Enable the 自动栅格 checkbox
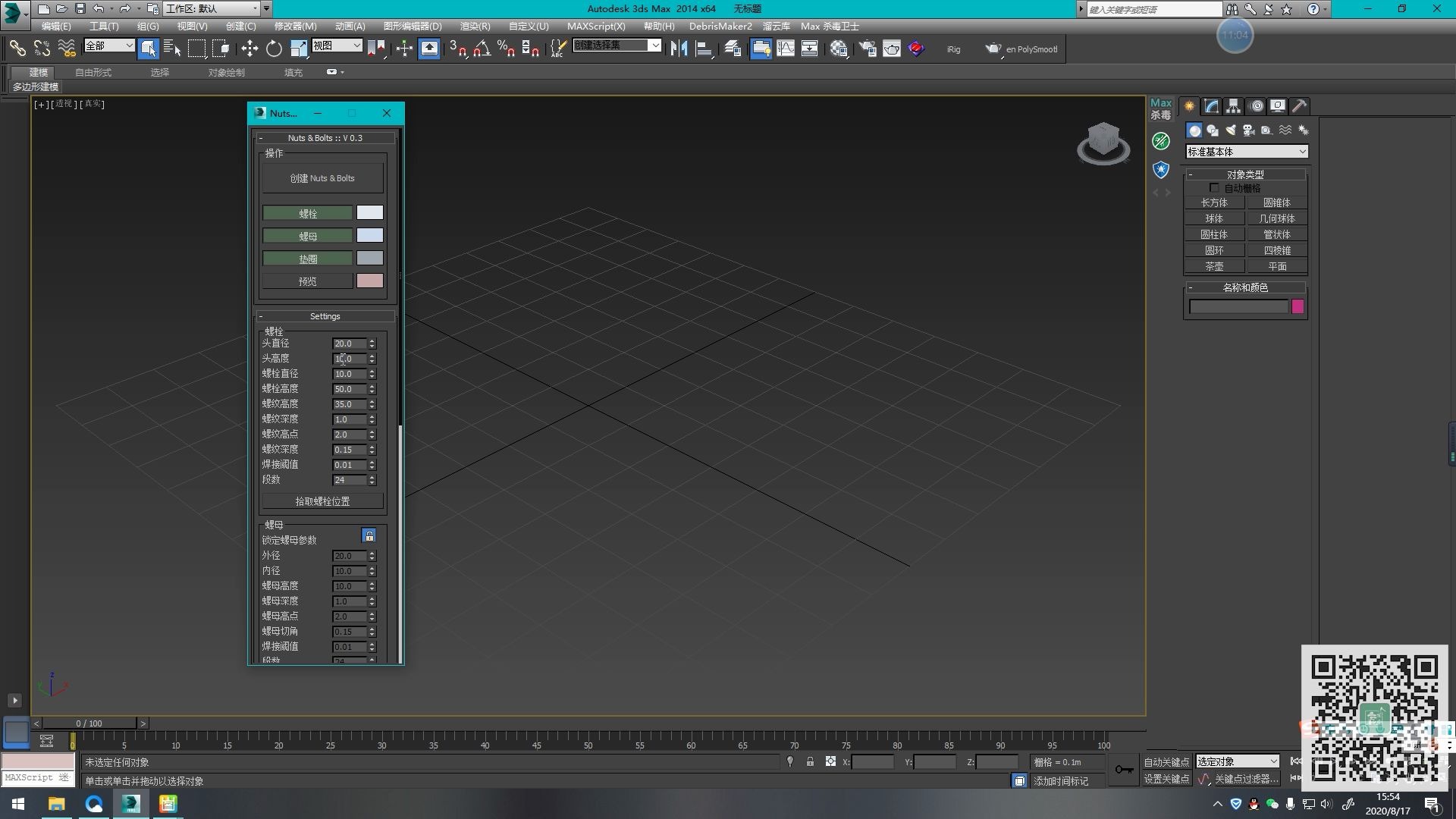Viewport: 1456px width, 819px height. 1214,187
